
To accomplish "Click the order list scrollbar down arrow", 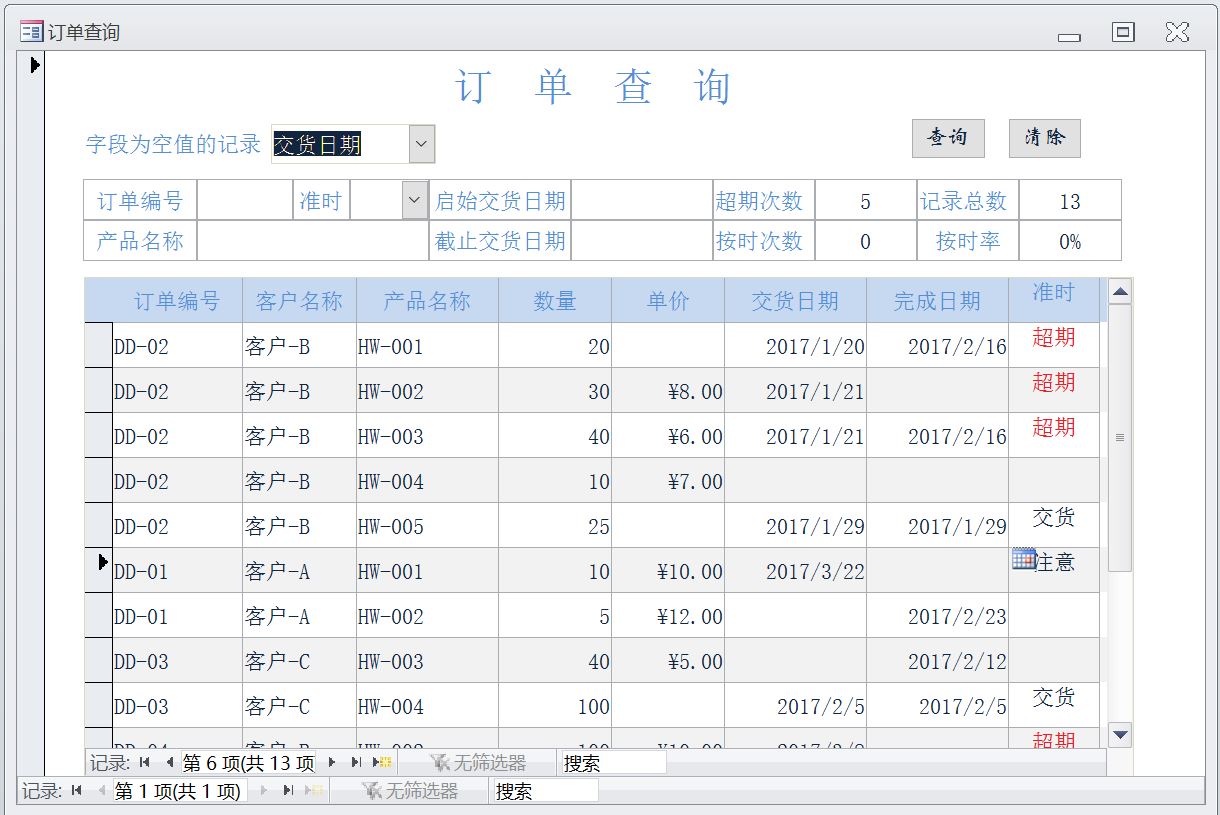I will tap(1120, 735).
